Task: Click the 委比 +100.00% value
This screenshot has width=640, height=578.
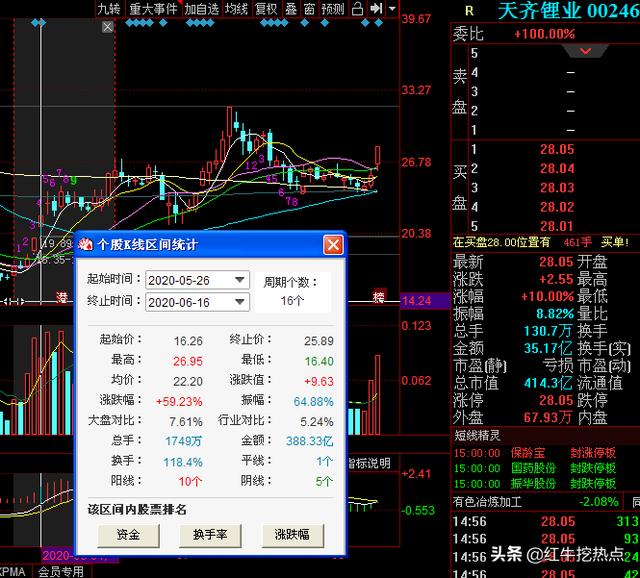Action: pyautogui.click(x=544, y=33)
